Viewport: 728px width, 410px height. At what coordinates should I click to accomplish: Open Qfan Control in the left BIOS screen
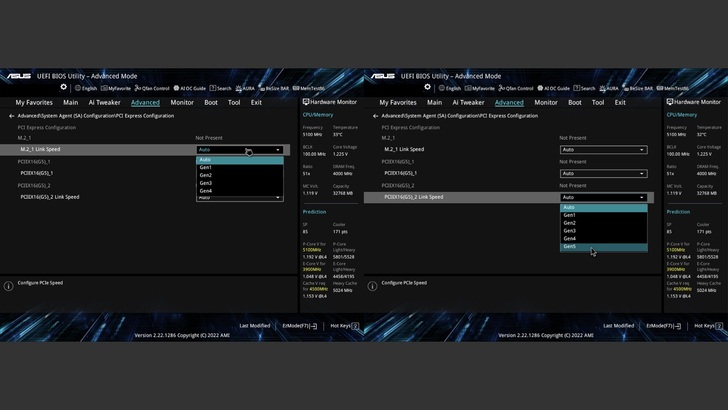pyautogui.click(x=152, y=88)
